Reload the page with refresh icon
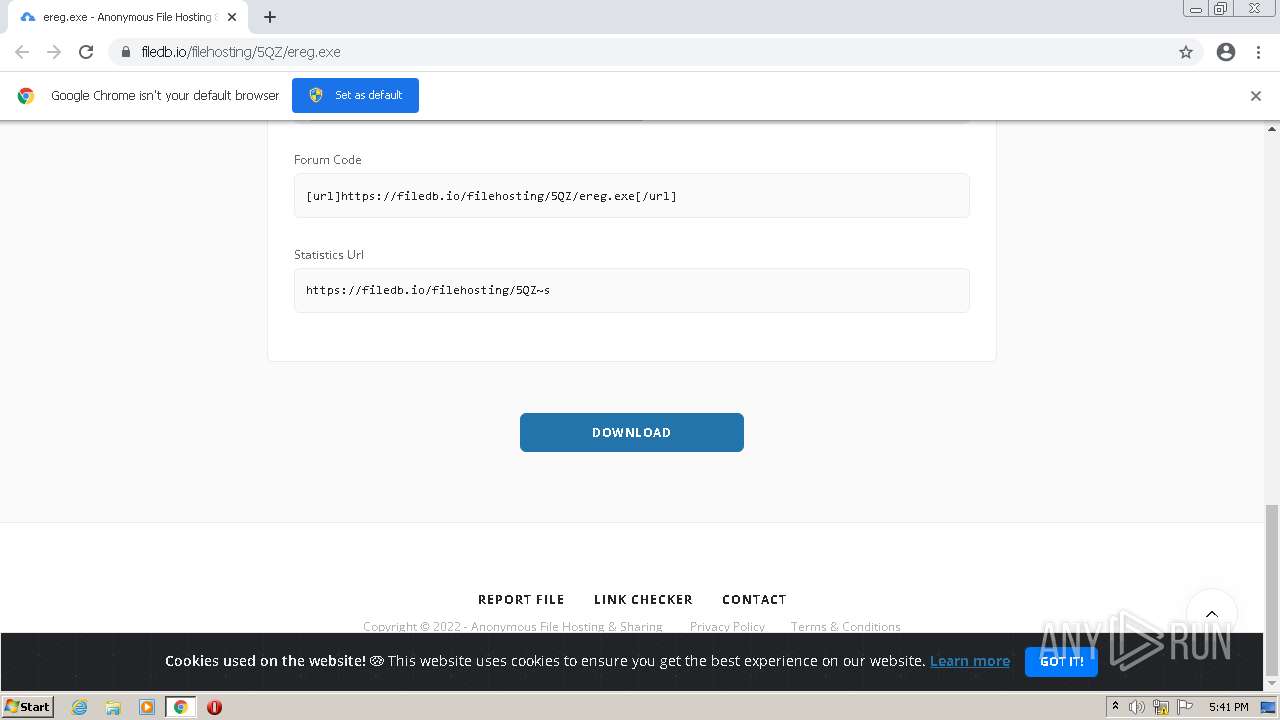Viewport: 1280px width, 720px height. [86, 52]
